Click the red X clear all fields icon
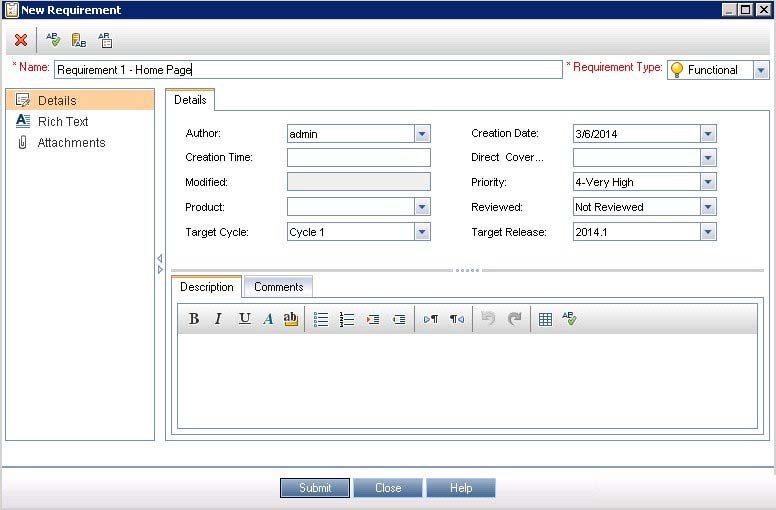 (21, 40)
